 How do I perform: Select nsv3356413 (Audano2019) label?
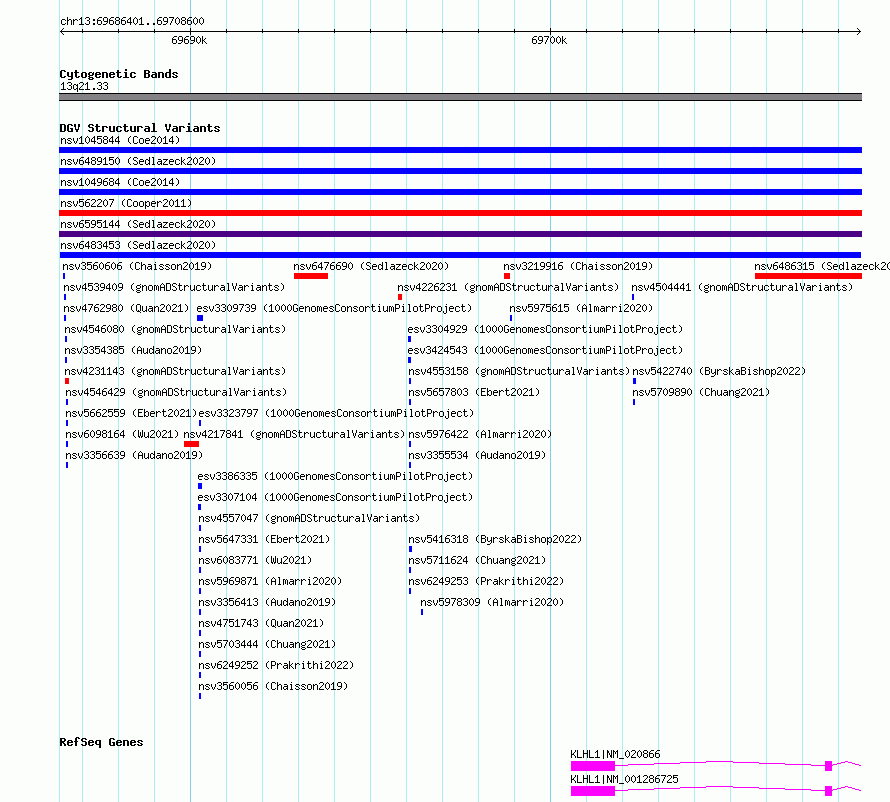pyautogui.click(x=267, y=602)
